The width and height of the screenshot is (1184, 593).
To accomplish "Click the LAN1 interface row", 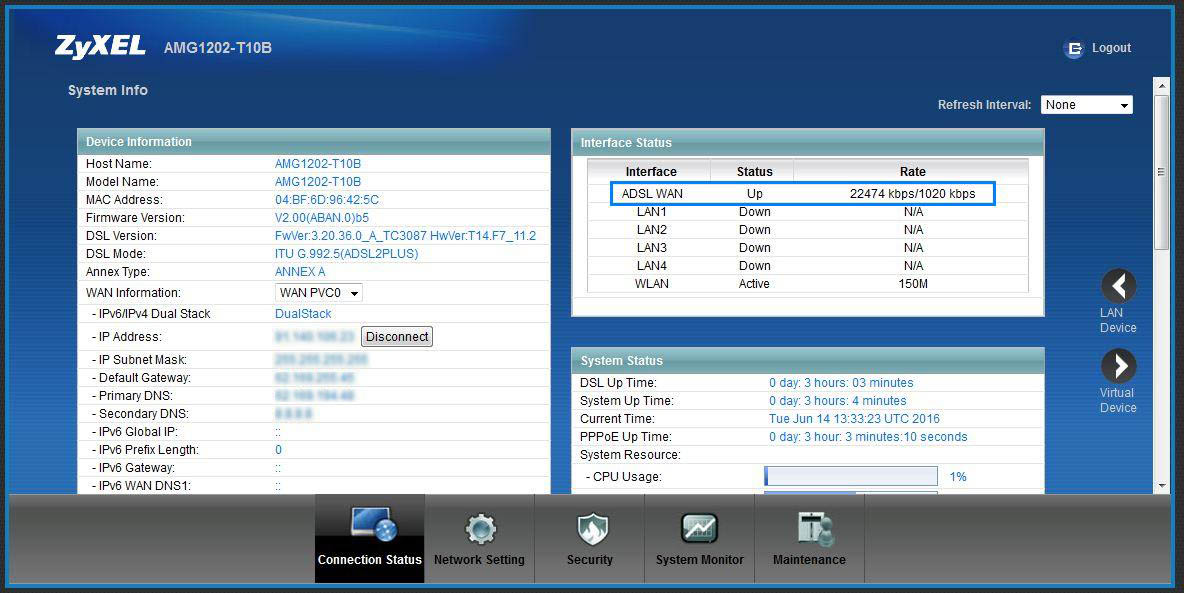I will pyautogui.click(x=808, y=212).
